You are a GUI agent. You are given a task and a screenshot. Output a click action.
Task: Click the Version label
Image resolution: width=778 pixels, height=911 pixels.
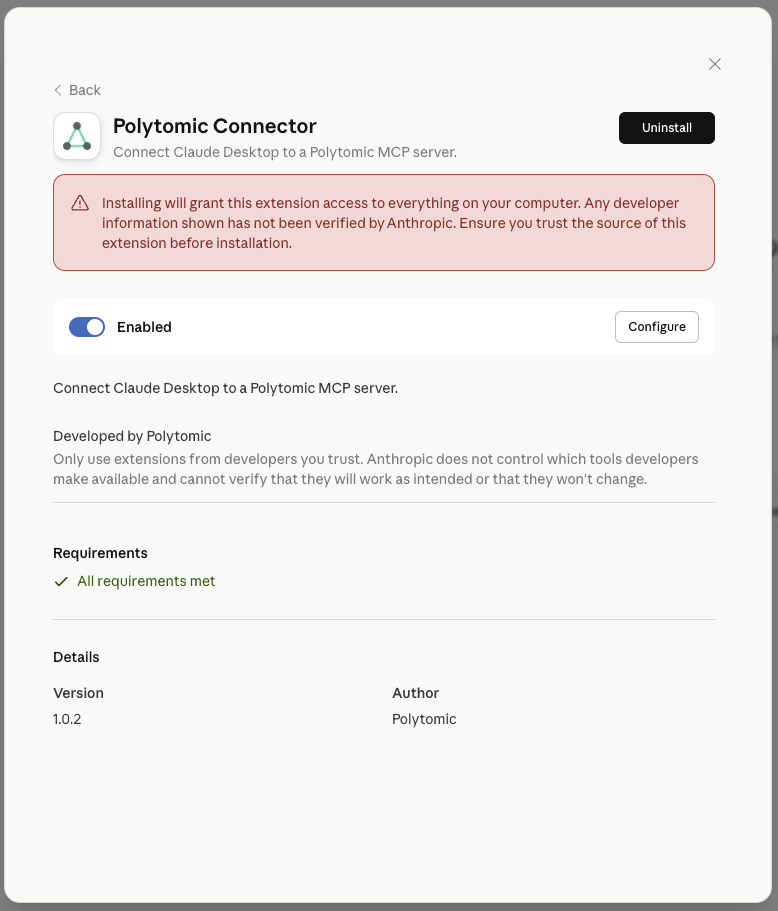78,693
